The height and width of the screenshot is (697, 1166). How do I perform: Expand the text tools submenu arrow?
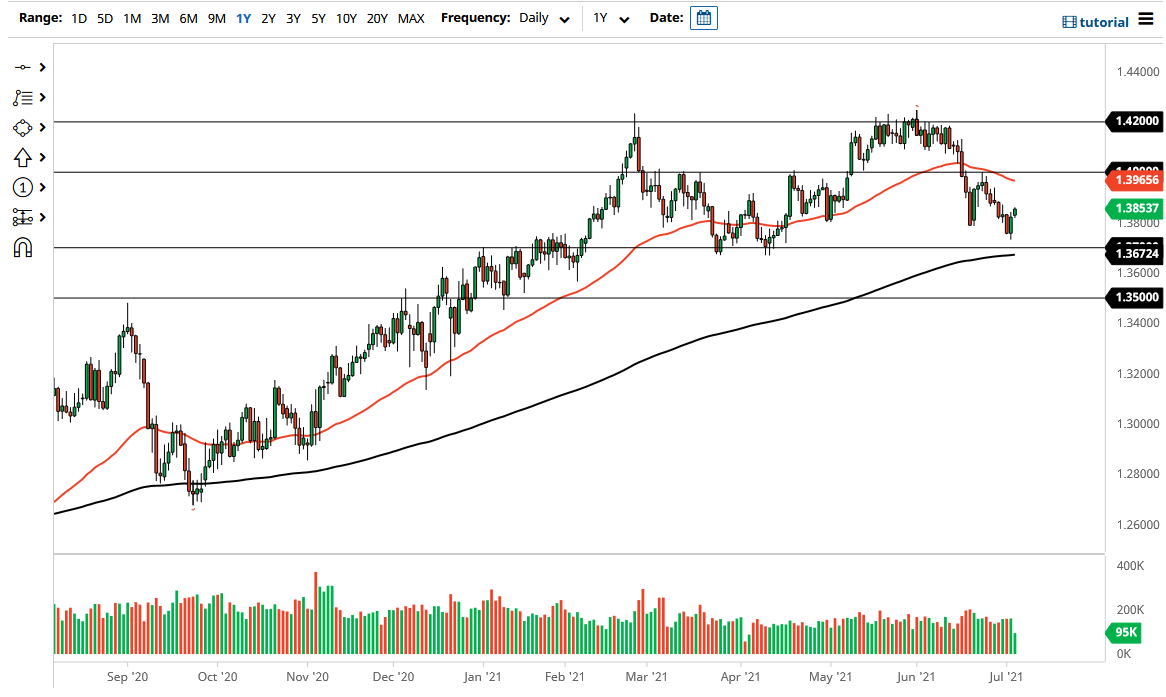coord(42,97)
